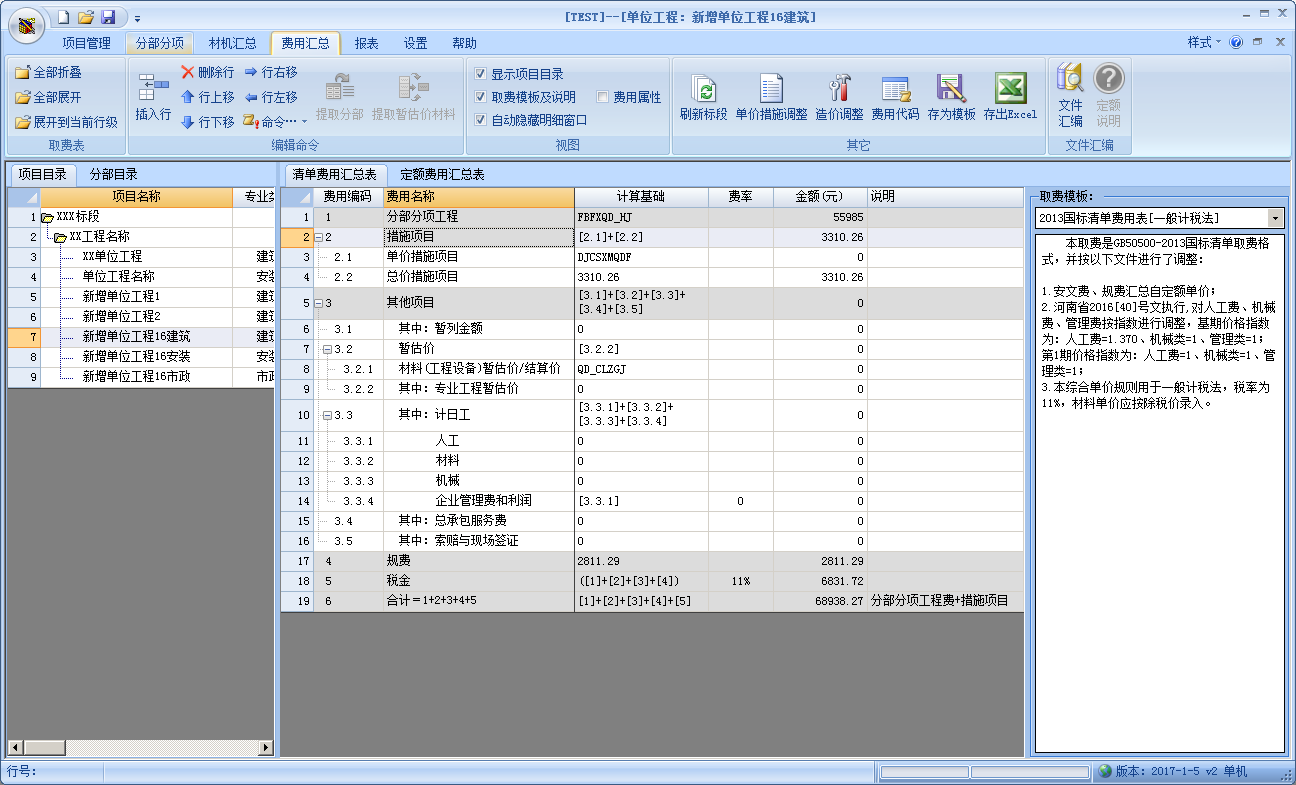Image resolution: width=1296 pixels, height=785 pixels.
Task: Open 造价调整 wrench tool
Action: click(x=839, y=98)
